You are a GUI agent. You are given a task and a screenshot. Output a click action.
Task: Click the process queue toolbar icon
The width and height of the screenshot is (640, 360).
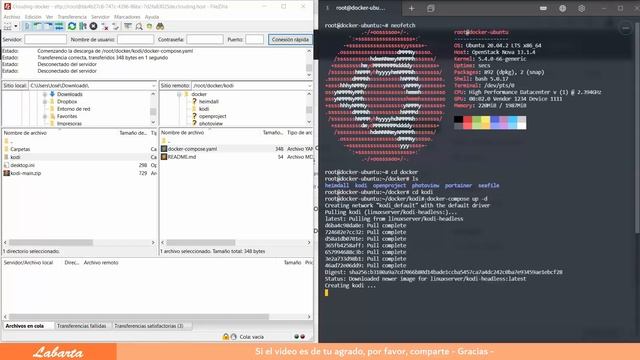click(x=83, y=27)
